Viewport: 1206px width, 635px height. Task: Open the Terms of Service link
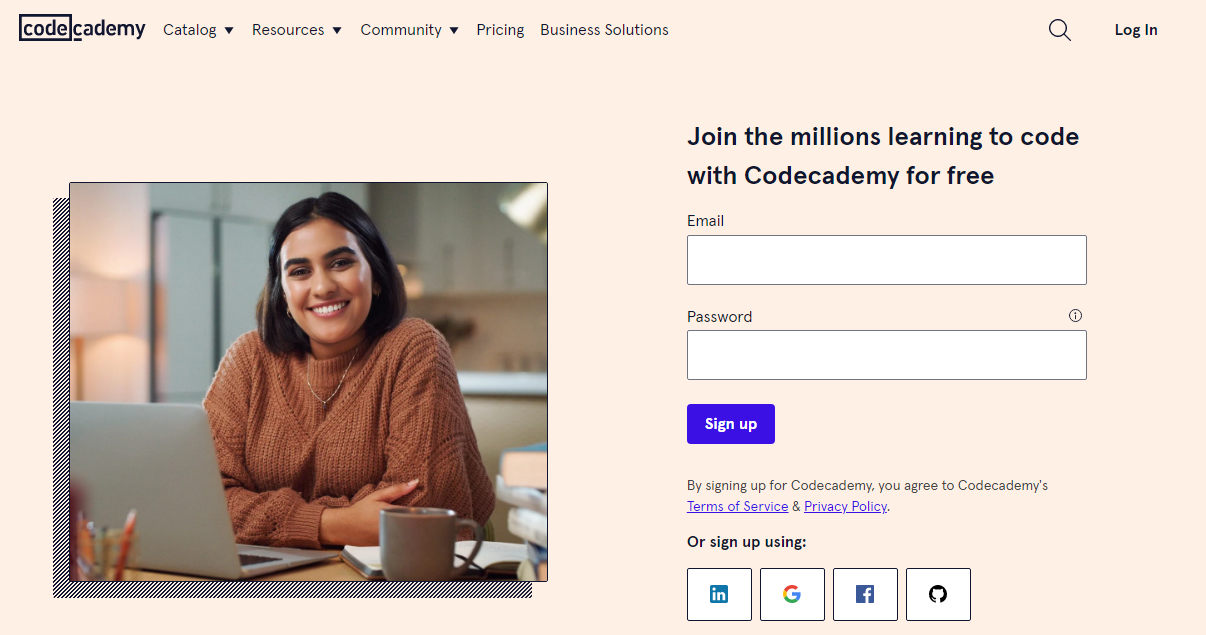737,506
